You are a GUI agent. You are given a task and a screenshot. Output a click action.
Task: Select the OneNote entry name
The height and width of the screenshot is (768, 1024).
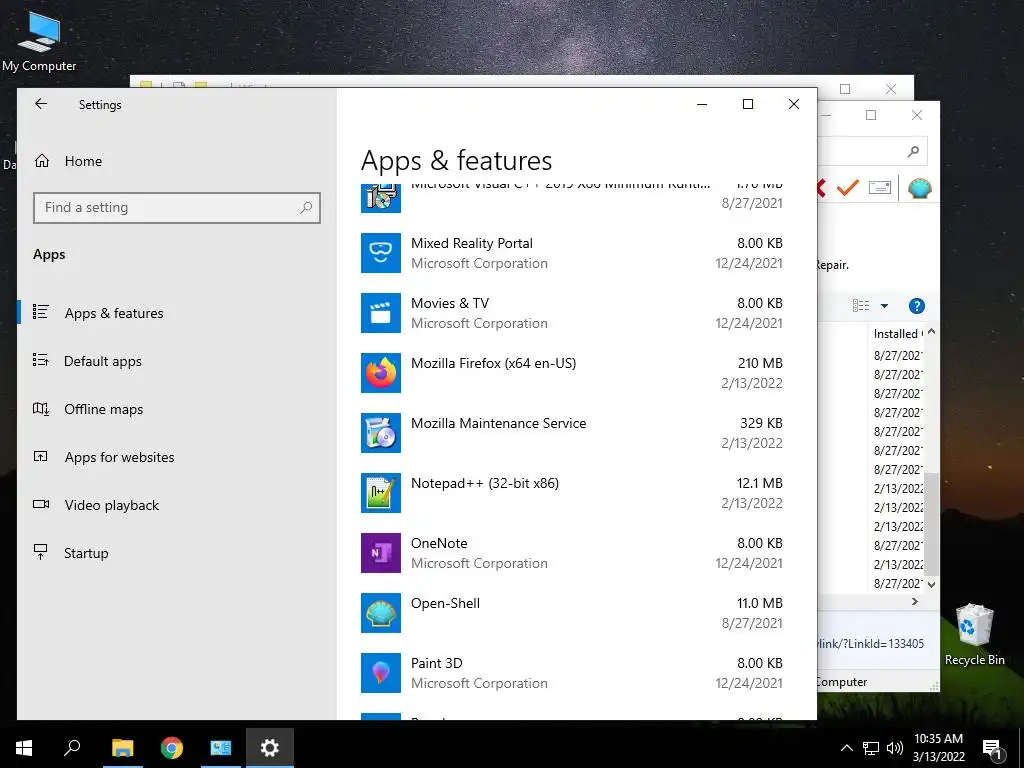pos(439,543)
